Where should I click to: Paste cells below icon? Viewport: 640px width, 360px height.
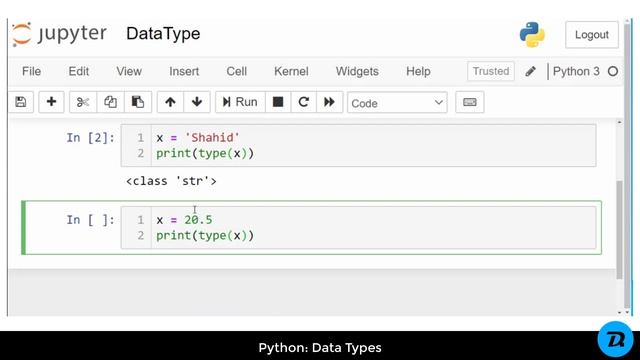tap(138, 102)
